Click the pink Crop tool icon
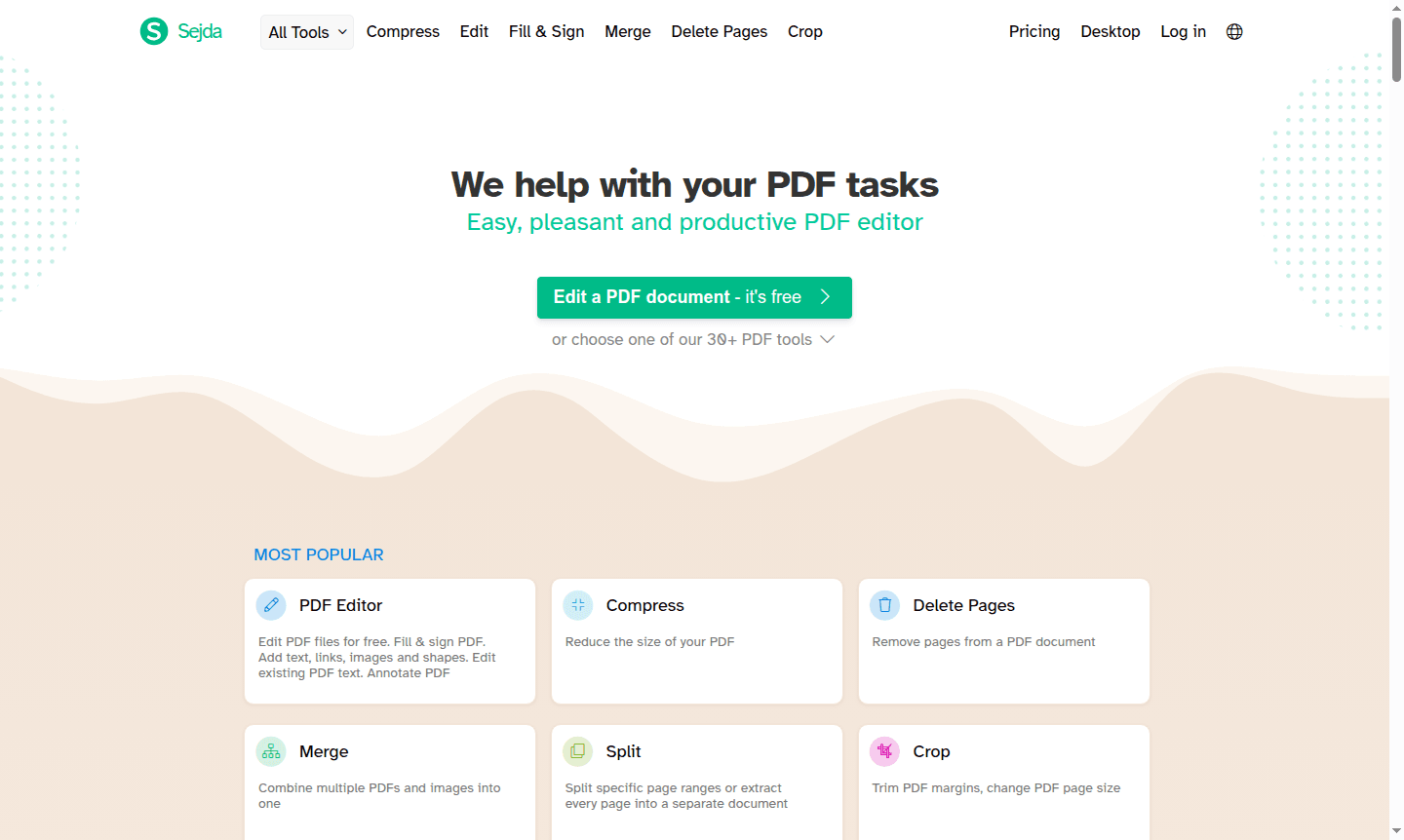Screen dimensions: 1404x840 (885, 751)
